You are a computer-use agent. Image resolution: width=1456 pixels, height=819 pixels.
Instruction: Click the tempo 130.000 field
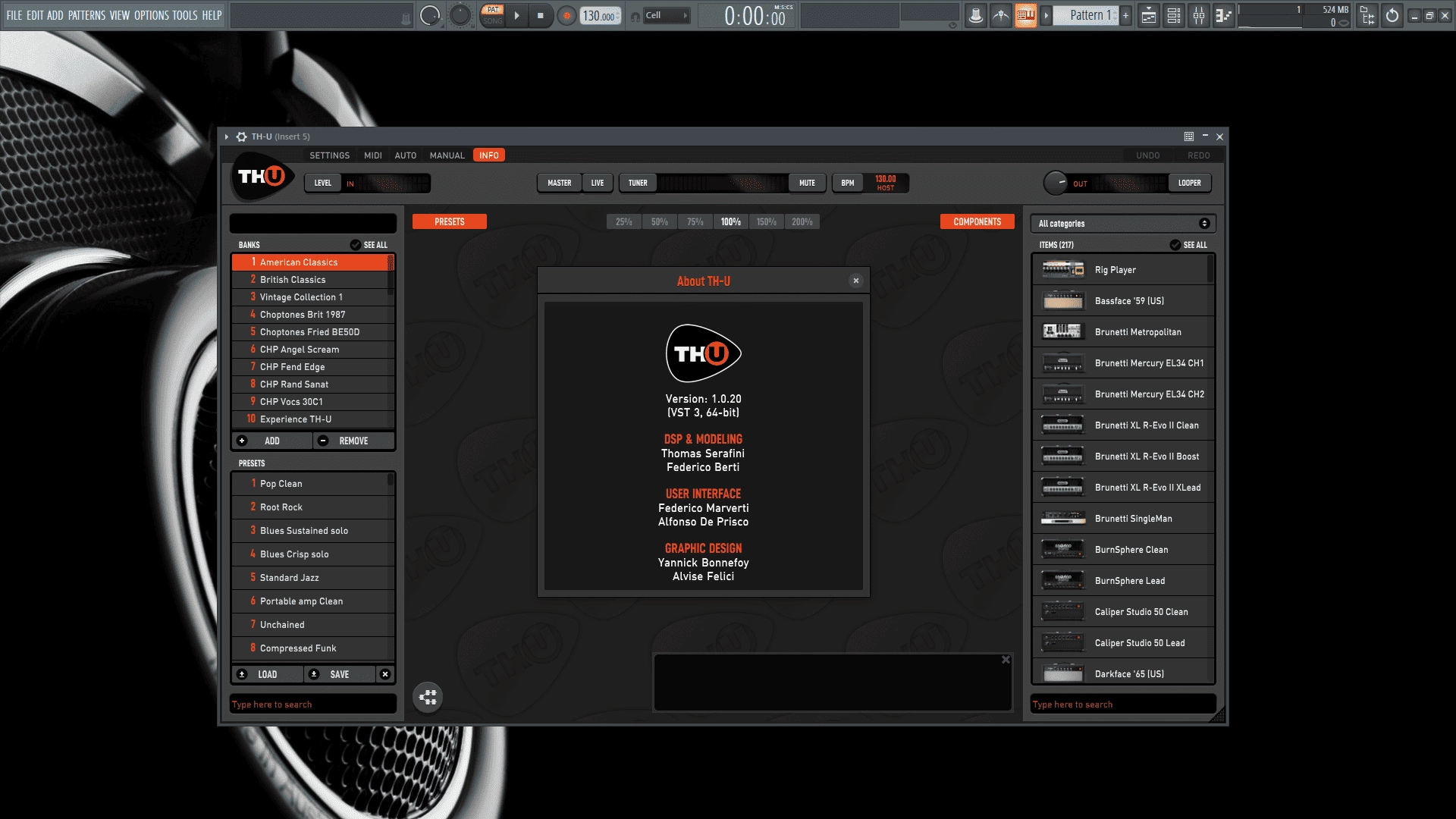coord(600,16)
